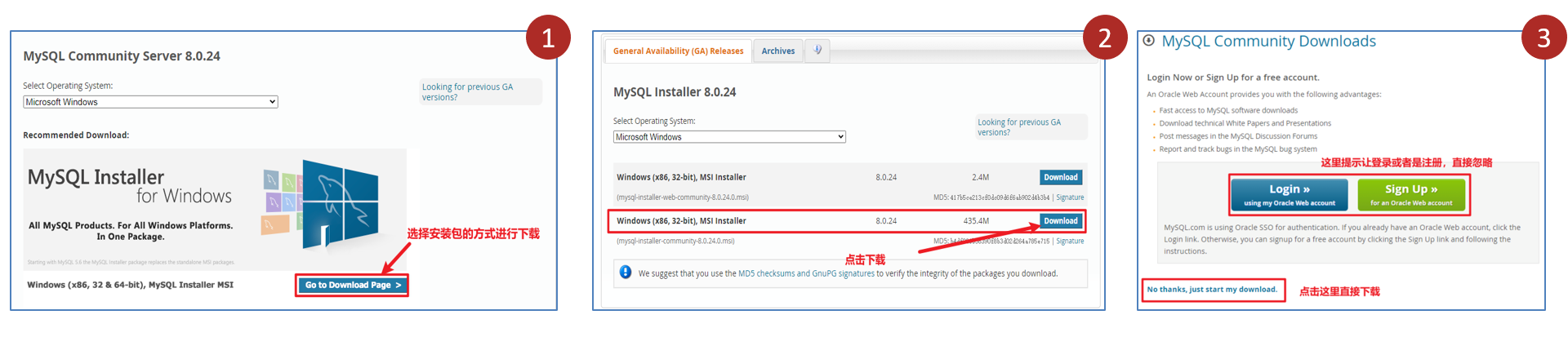Open Signature link for mysql-installer-web-community

click(1070, 197)
